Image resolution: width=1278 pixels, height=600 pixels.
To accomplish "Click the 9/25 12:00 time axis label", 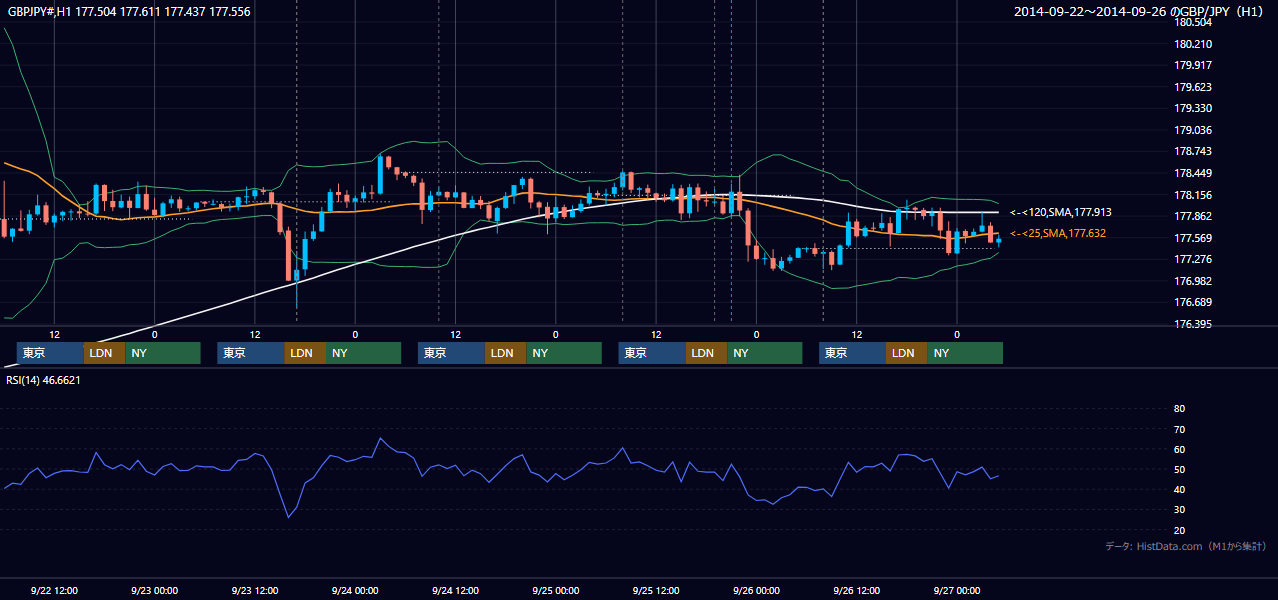I will click(x=656, y=590).
